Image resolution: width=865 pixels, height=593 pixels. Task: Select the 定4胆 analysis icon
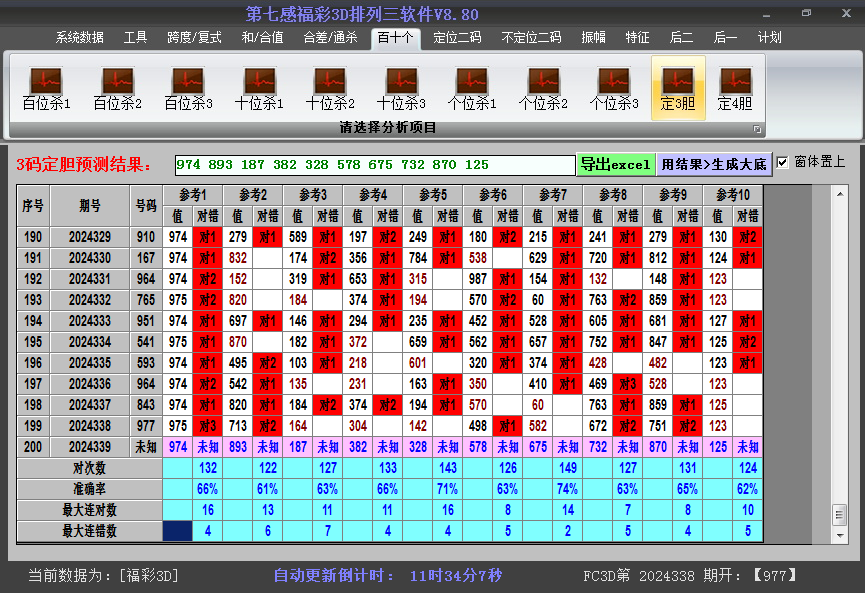pos(735,89)
